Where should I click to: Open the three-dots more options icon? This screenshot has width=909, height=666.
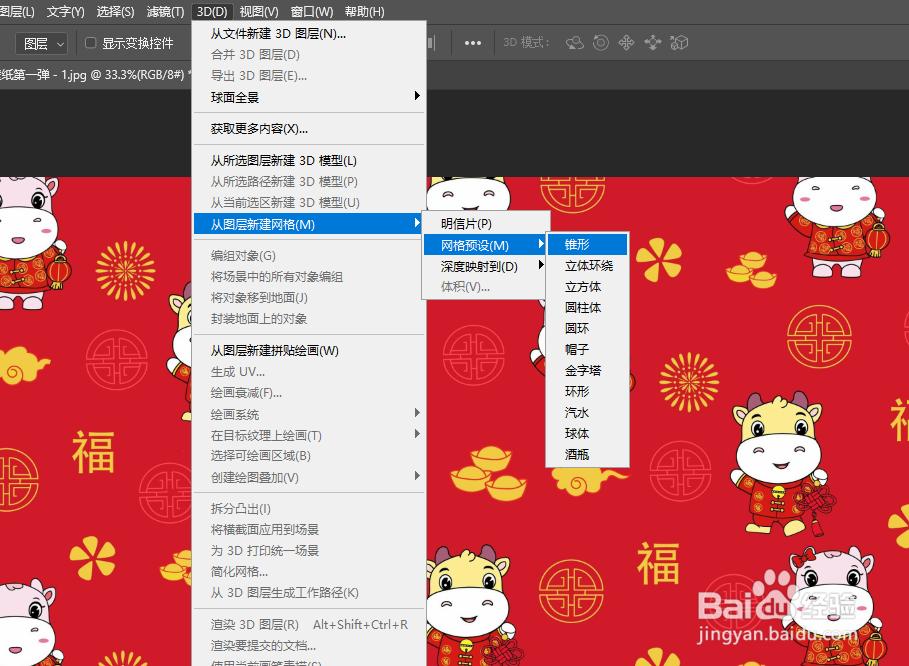coord(472,43)
